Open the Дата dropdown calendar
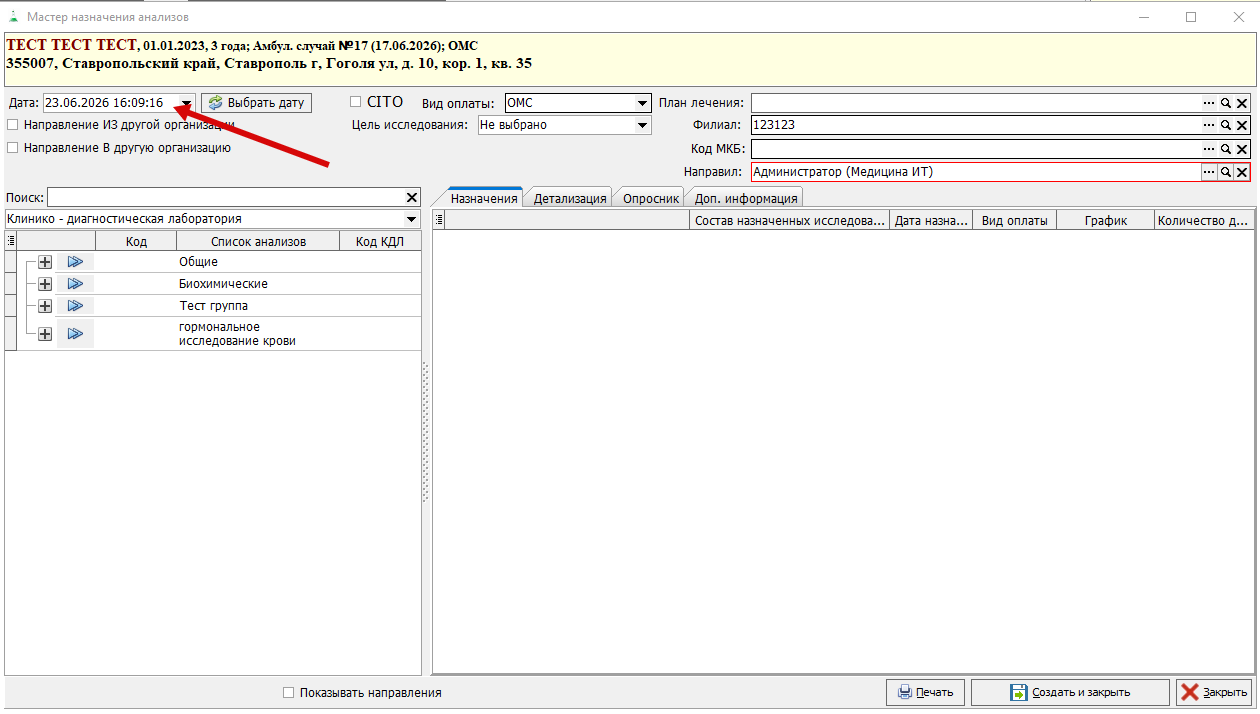 186,103
